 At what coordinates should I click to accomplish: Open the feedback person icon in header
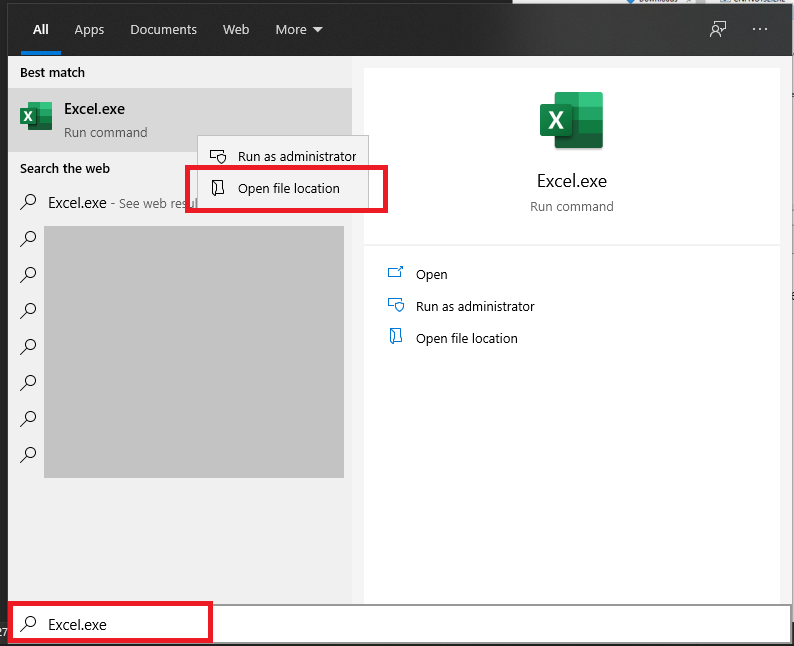click(718, 29)
